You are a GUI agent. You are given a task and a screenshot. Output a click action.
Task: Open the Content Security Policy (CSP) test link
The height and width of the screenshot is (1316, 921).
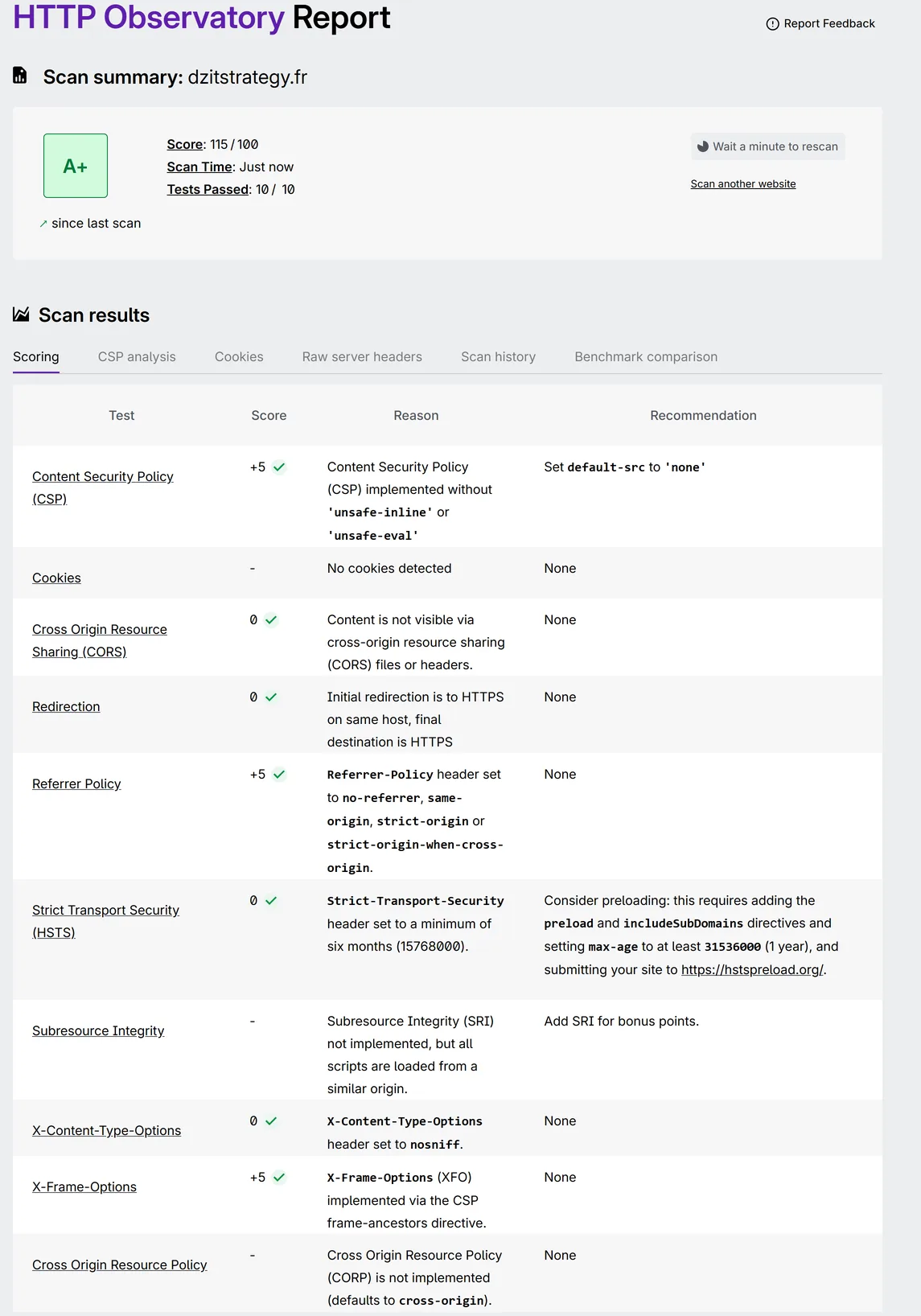pos(103,487)
